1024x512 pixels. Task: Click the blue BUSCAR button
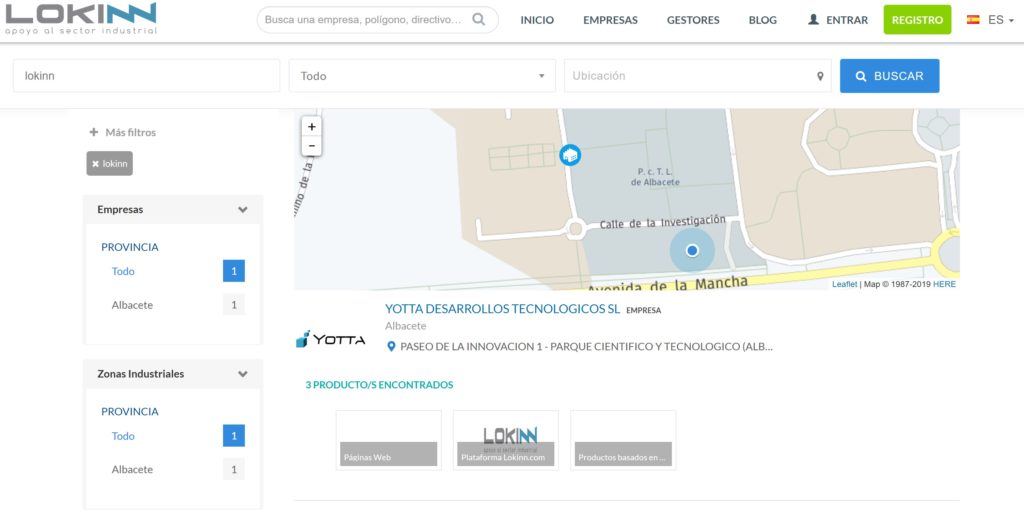pos(889,76)
